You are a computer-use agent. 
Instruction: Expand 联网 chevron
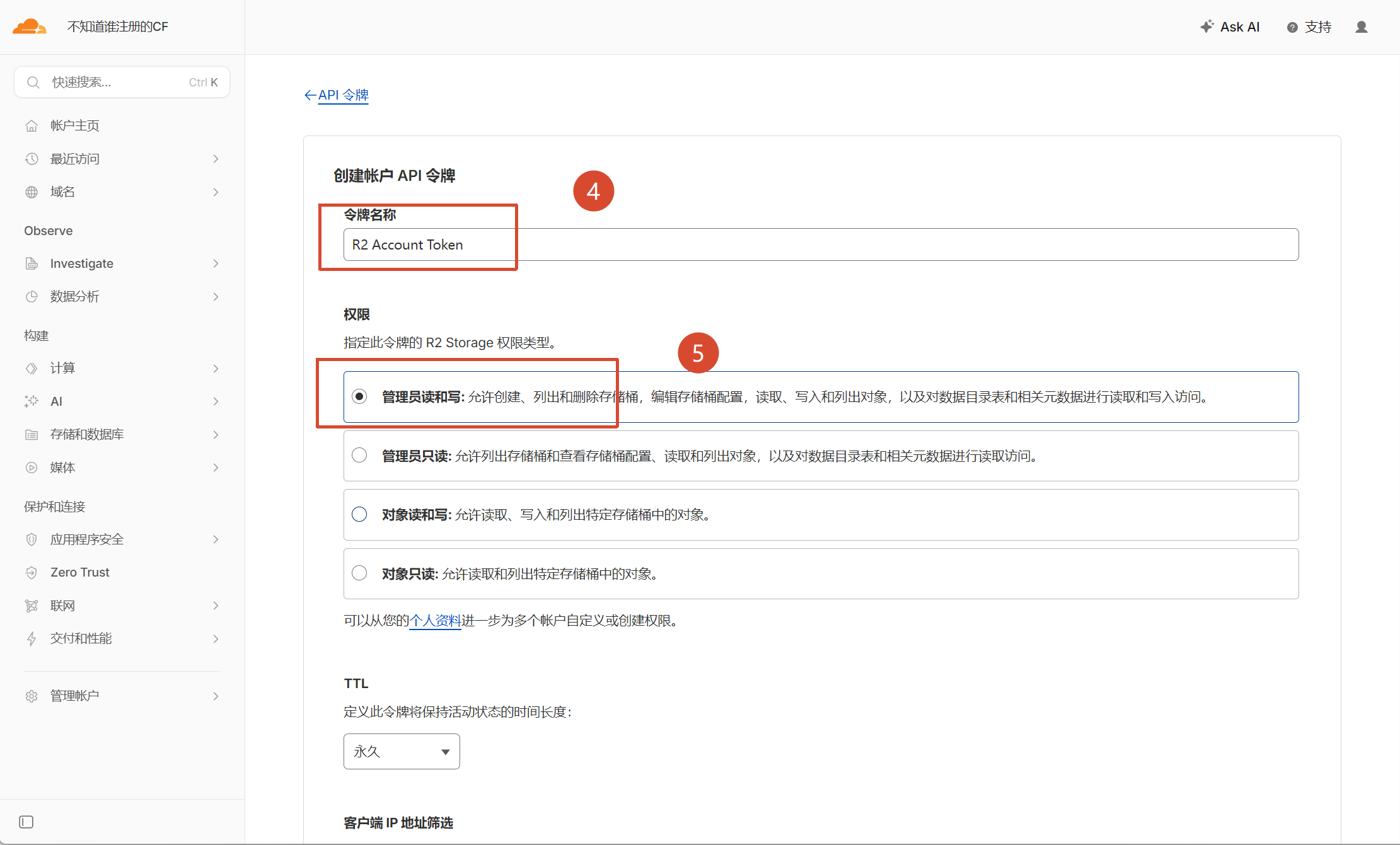[216, 606]
